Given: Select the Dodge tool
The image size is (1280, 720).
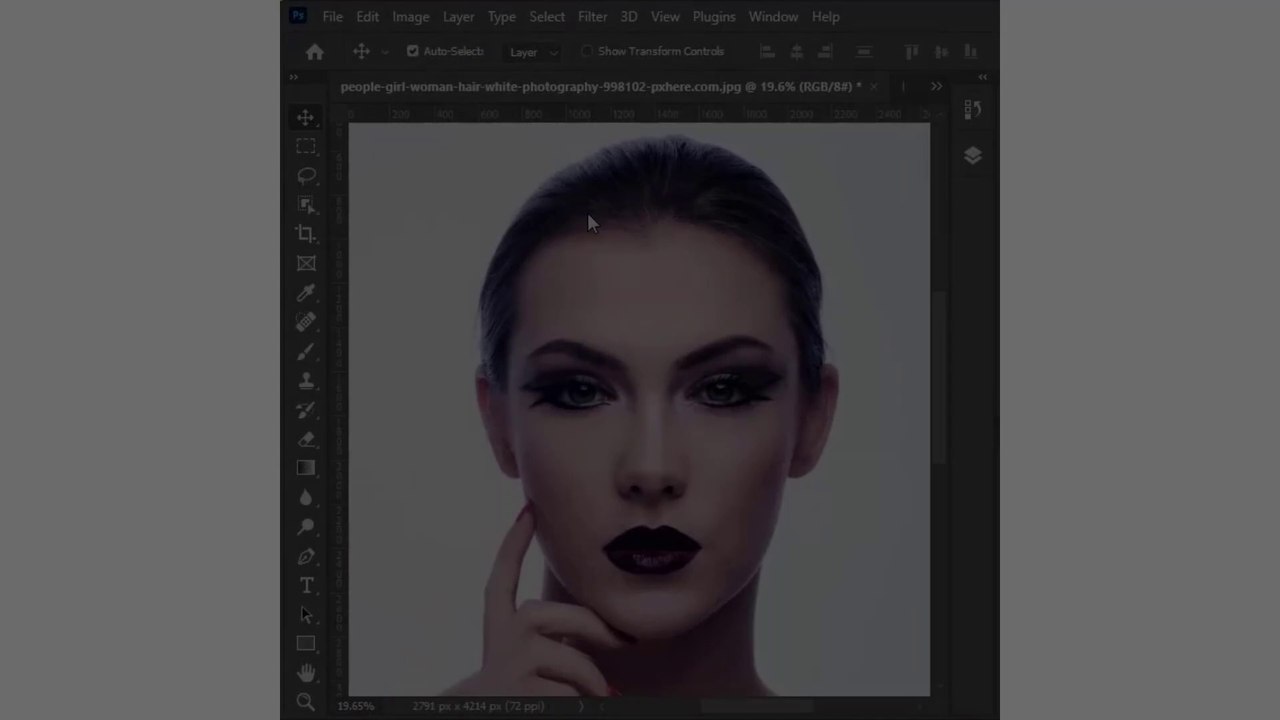Looking at the screenshot, I should (306, 527).
